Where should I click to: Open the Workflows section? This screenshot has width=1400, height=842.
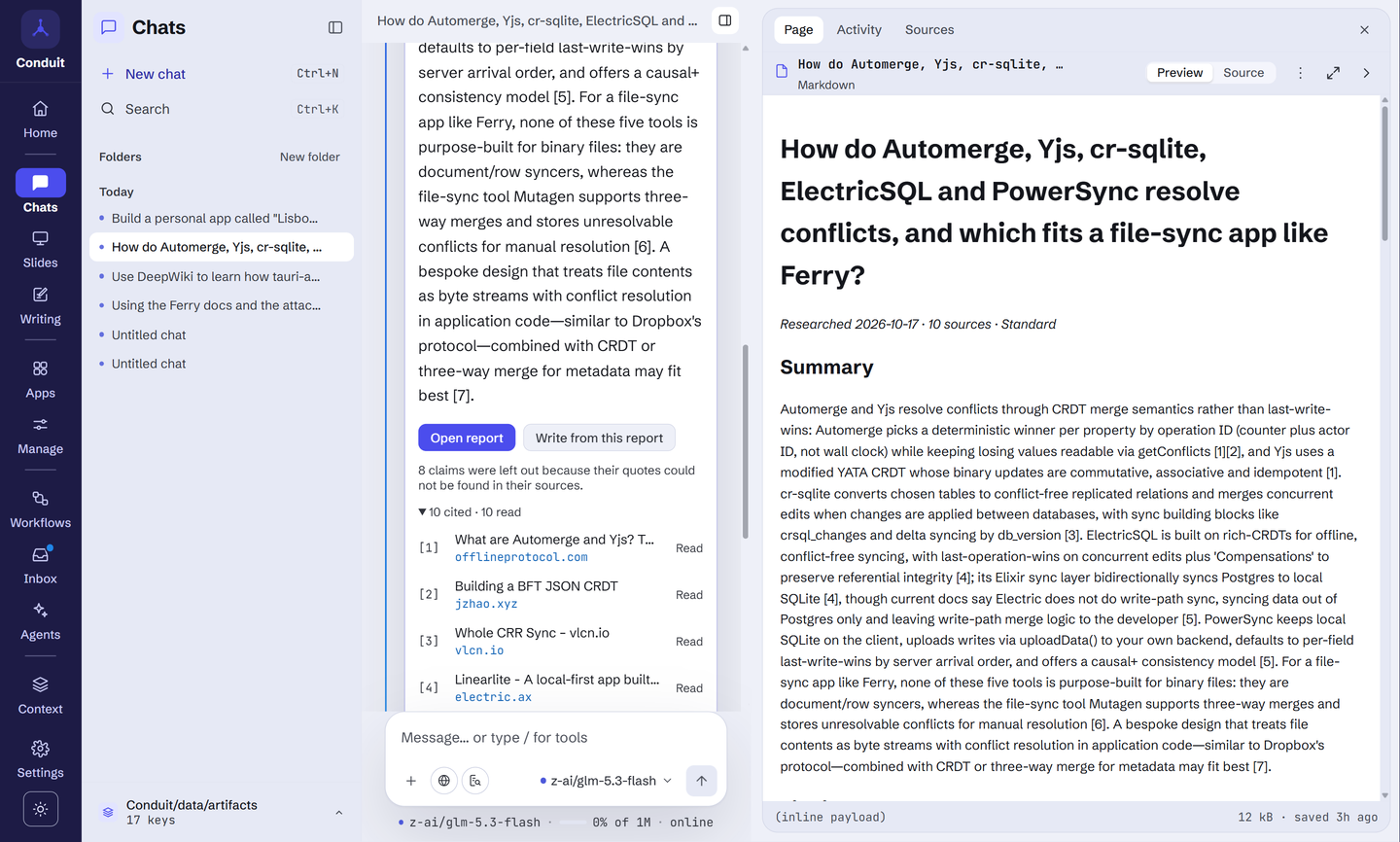tap(40, 510)
